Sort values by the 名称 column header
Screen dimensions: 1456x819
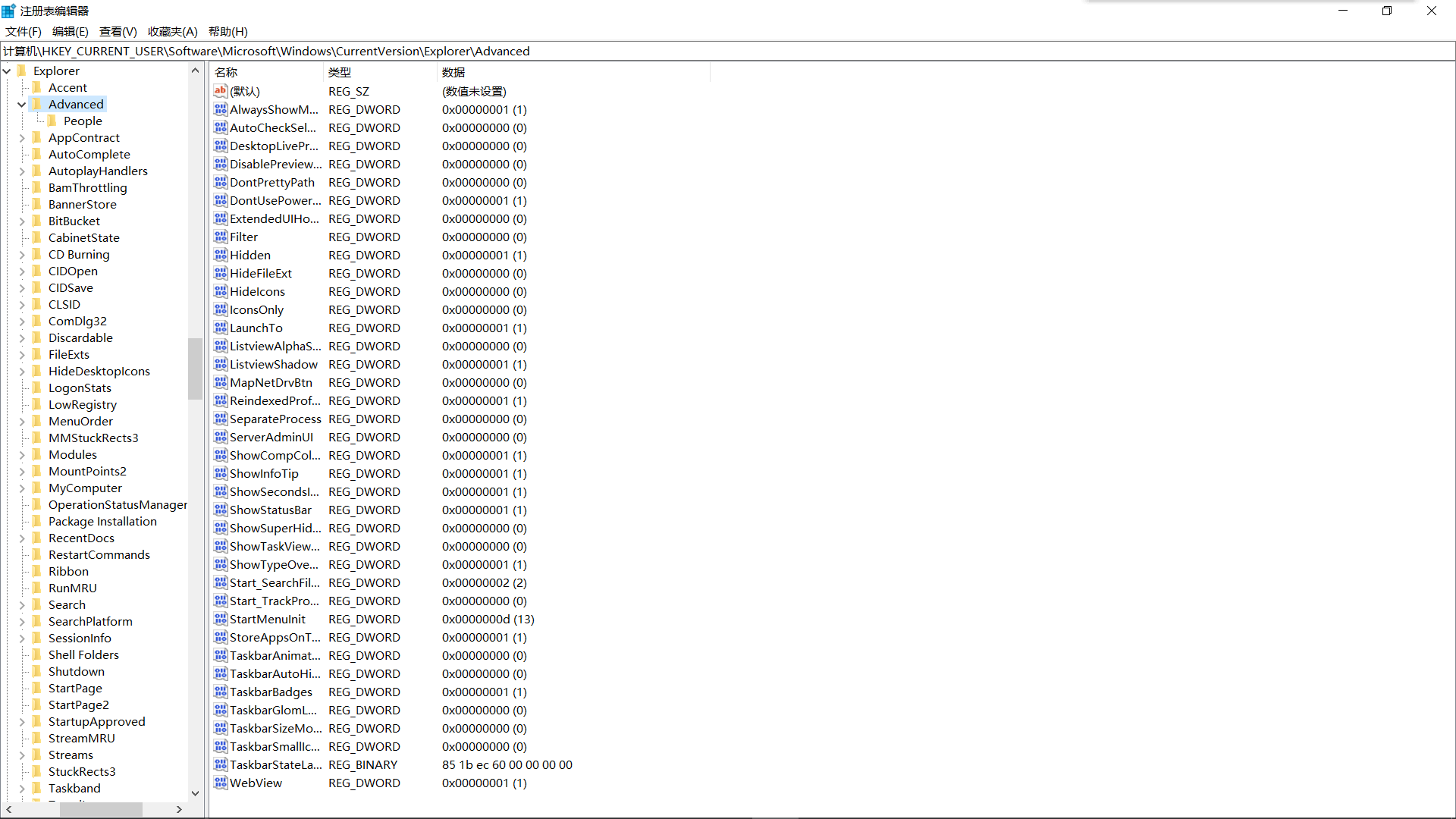(267, 72)
